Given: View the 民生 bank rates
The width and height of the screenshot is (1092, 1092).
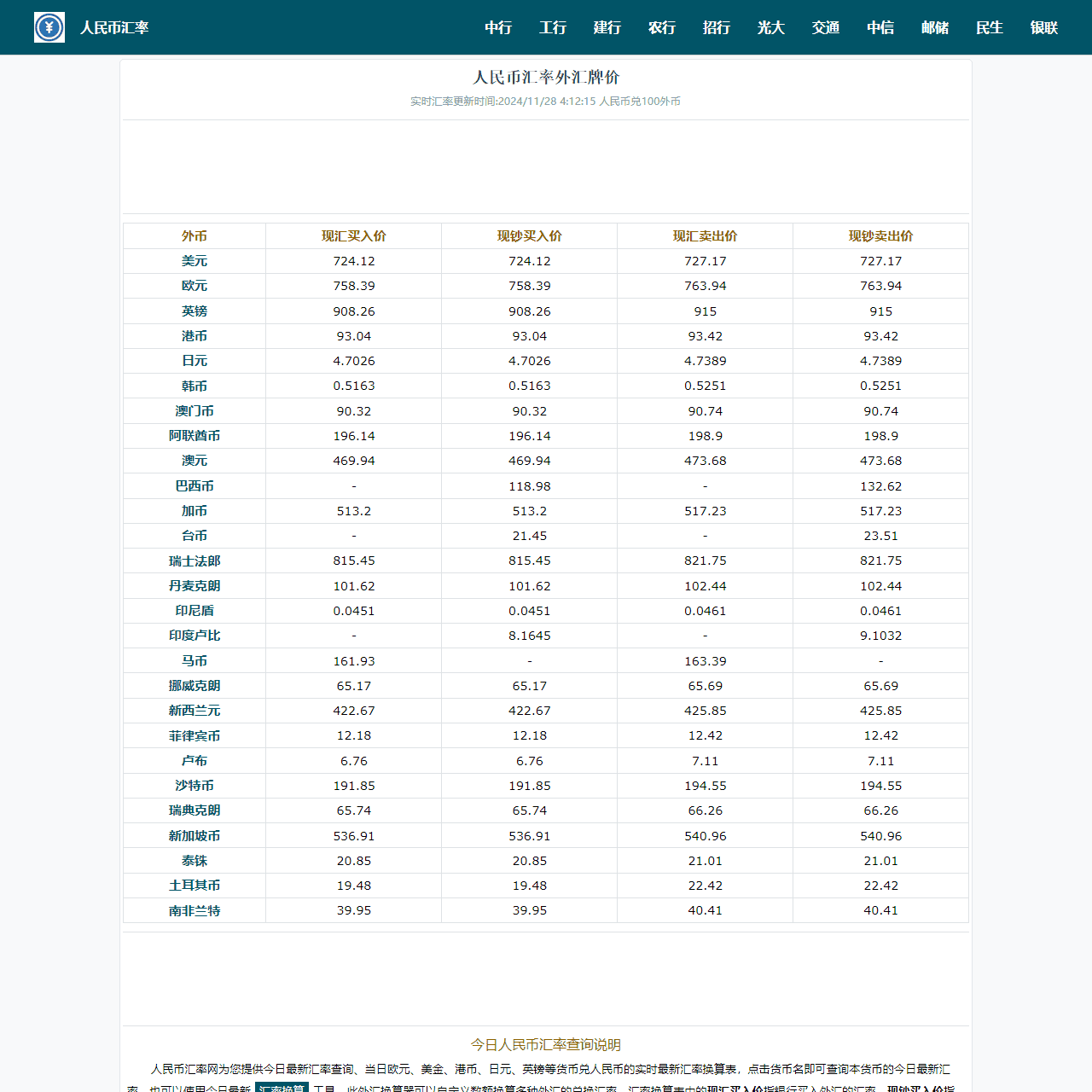Looking at the screenshot, I should [x=990, y=27].
